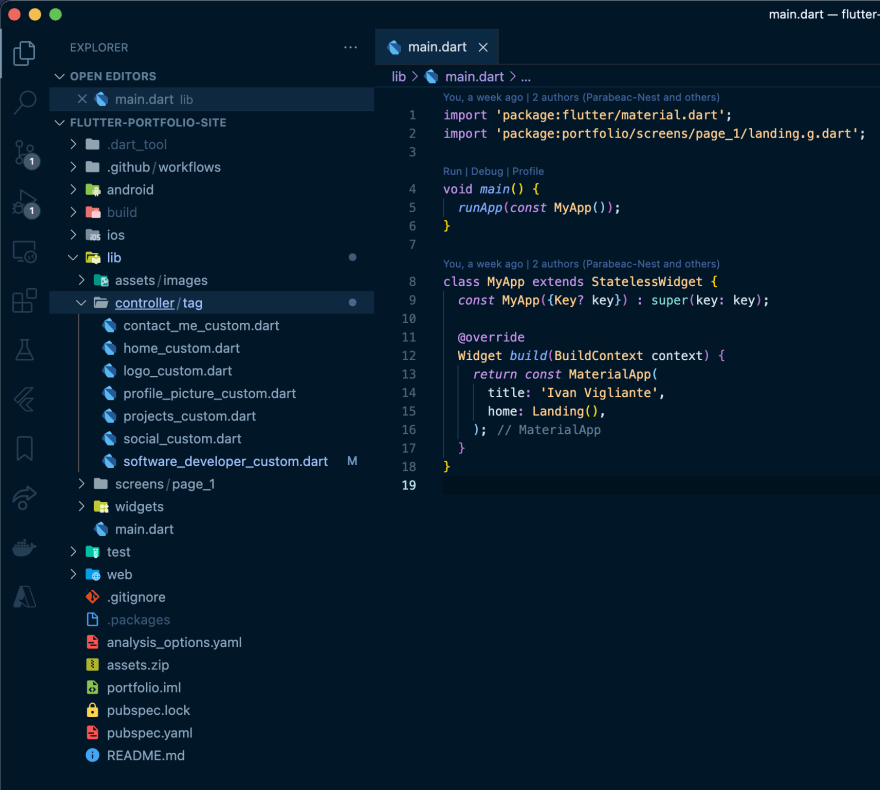880x790 pixels.
Task: Open projects_custom.dart file
Action: coord(189,416)
